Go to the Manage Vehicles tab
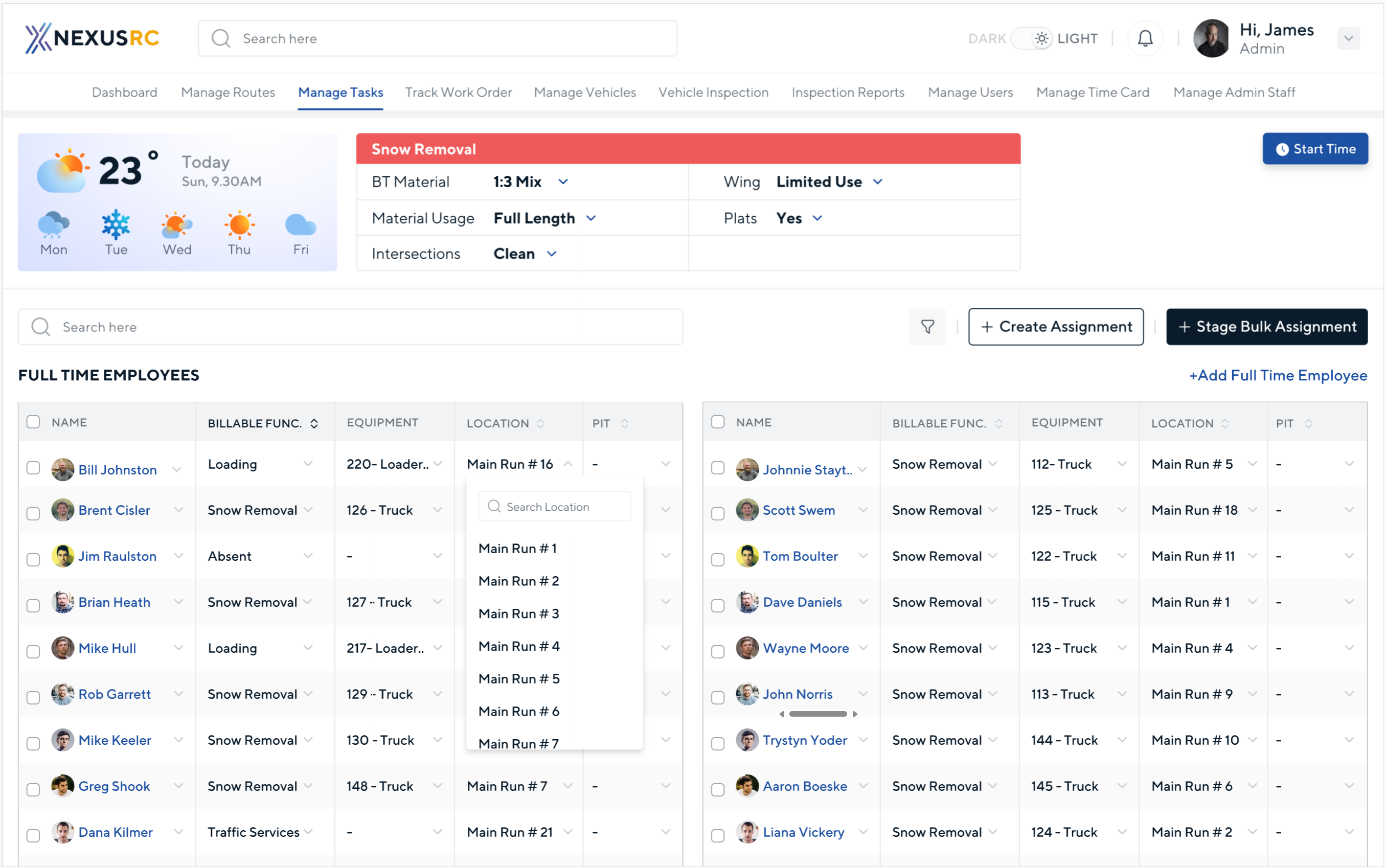 (584, 93)
